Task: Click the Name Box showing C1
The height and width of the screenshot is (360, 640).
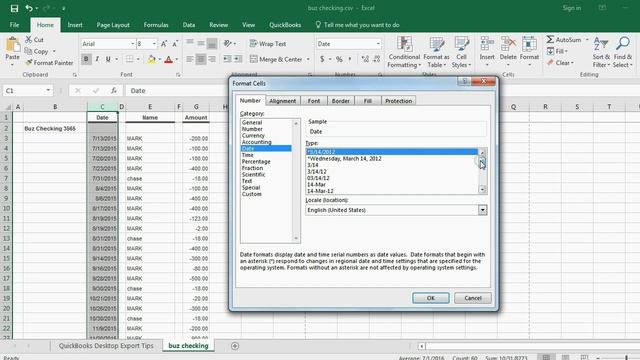Action: (x=27, y=91)
